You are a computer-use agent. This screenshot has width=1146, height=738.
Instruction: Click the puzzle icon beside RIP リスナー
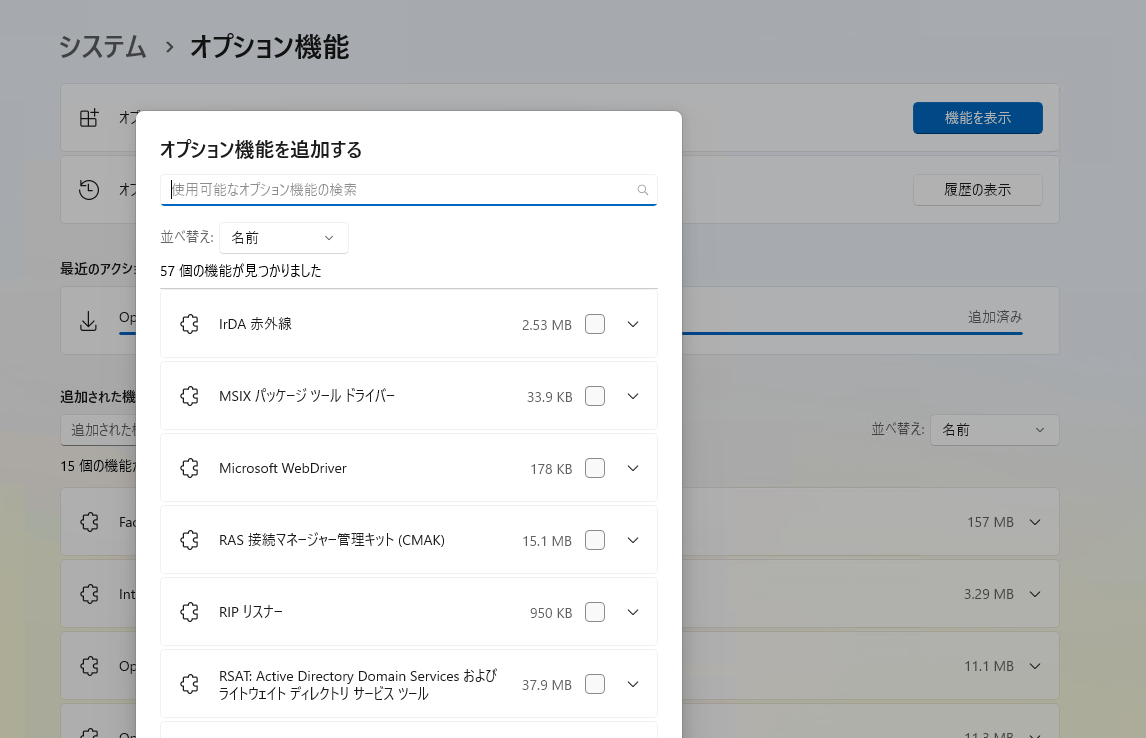(x=189, y=612)
